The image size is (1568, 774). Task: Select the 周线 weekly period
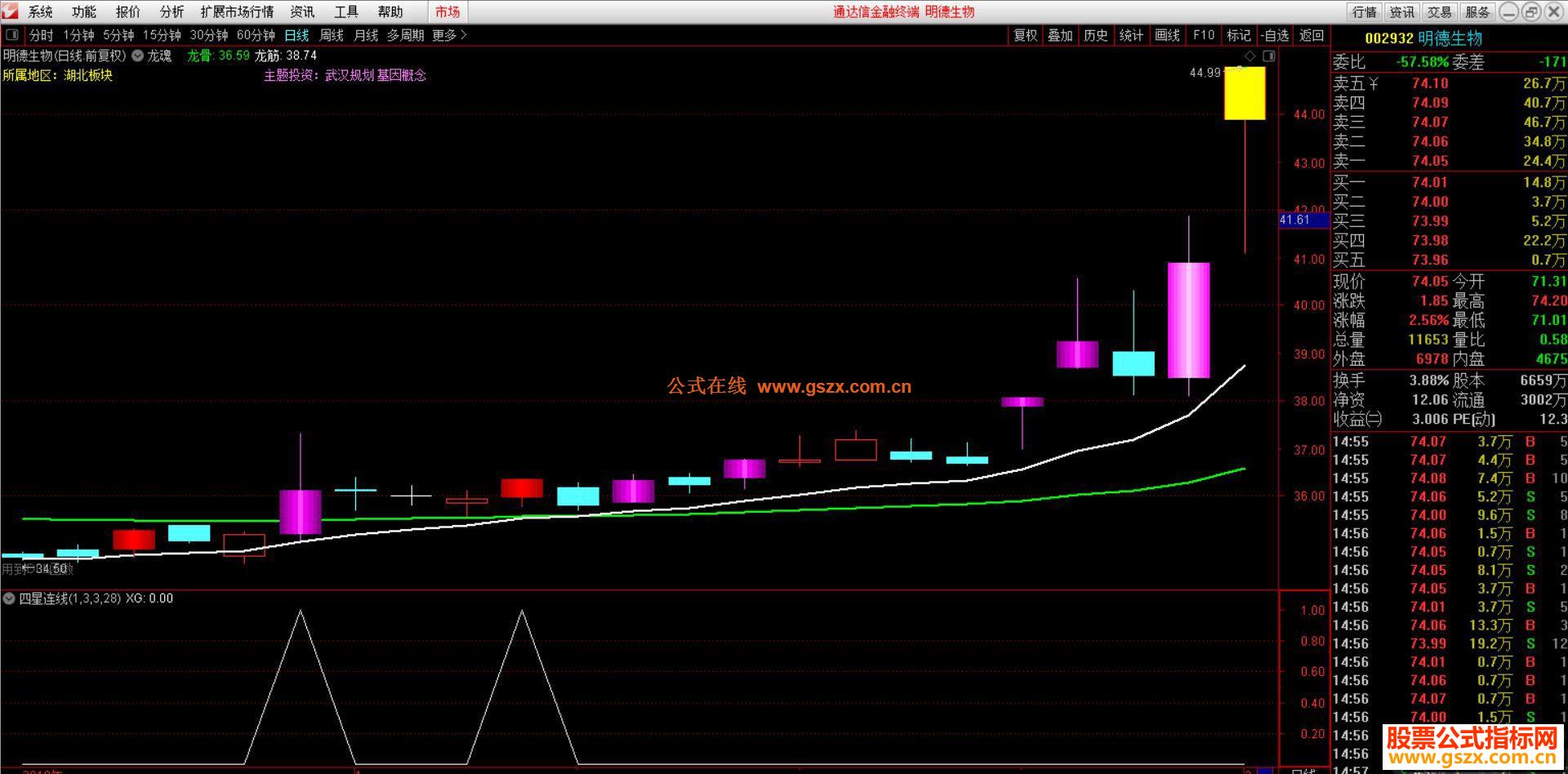tap(332, 35)
